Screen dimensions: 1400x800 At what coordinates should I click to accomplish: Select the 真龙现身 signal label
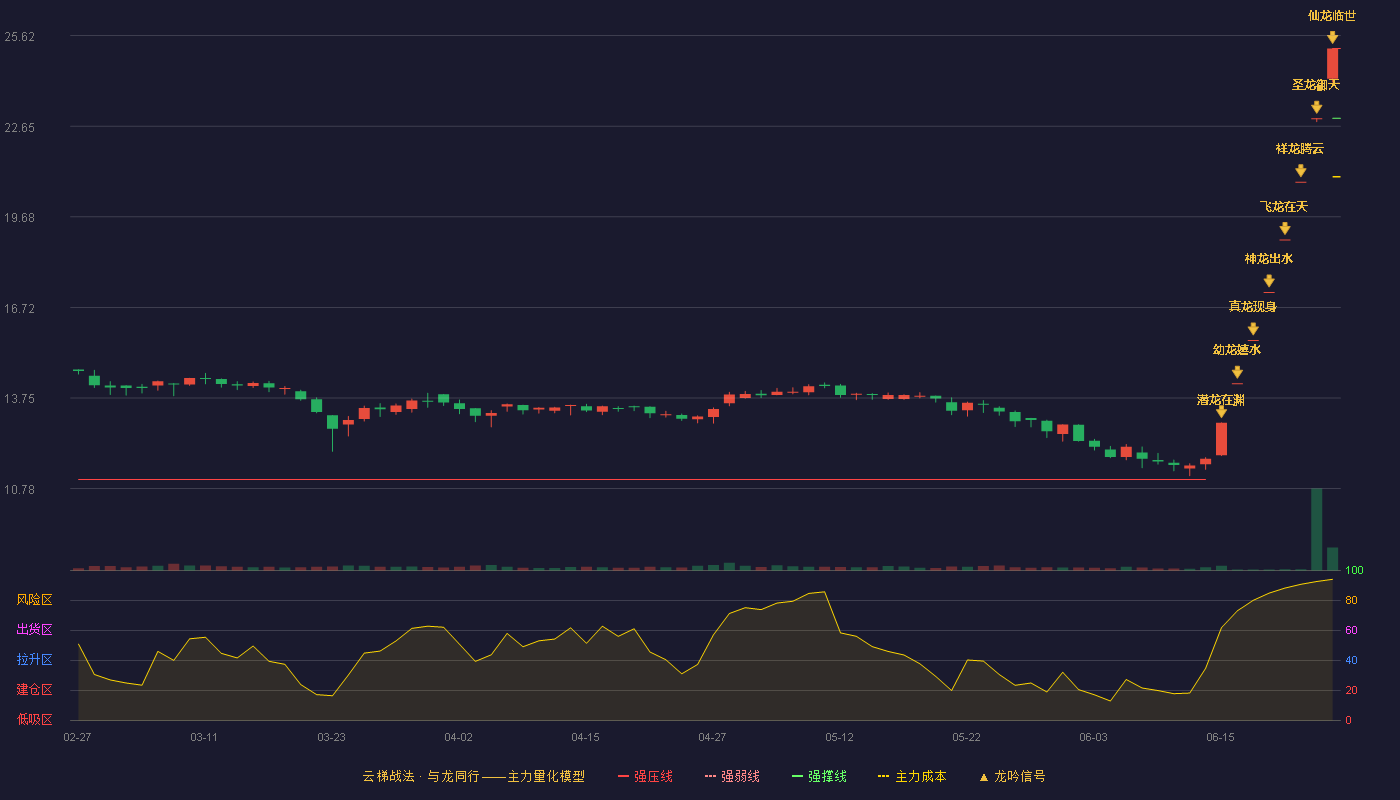pos(1252,307)
